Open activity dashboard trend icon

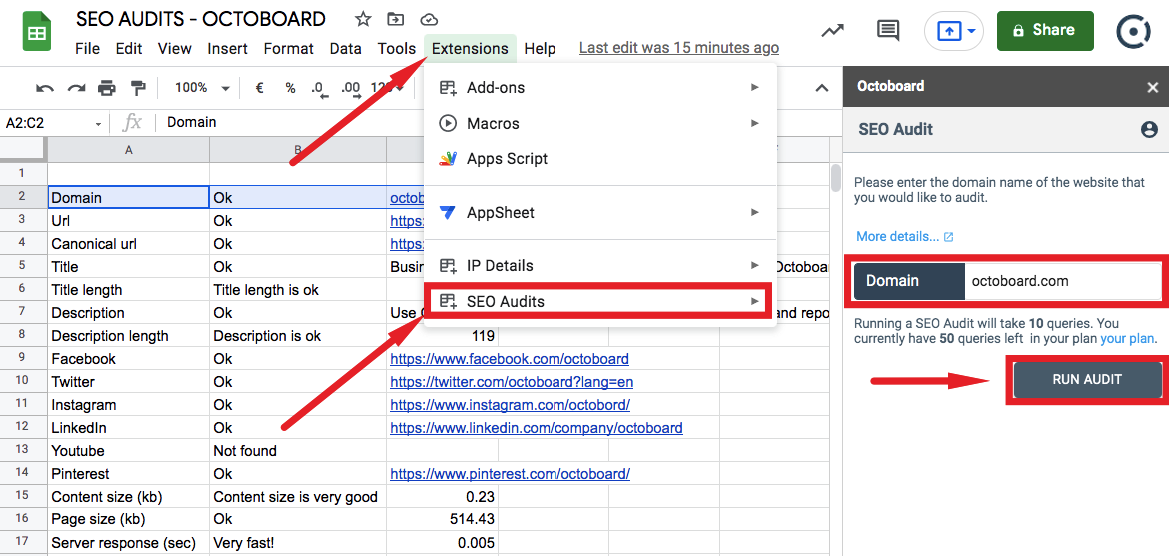pos(832,31)
